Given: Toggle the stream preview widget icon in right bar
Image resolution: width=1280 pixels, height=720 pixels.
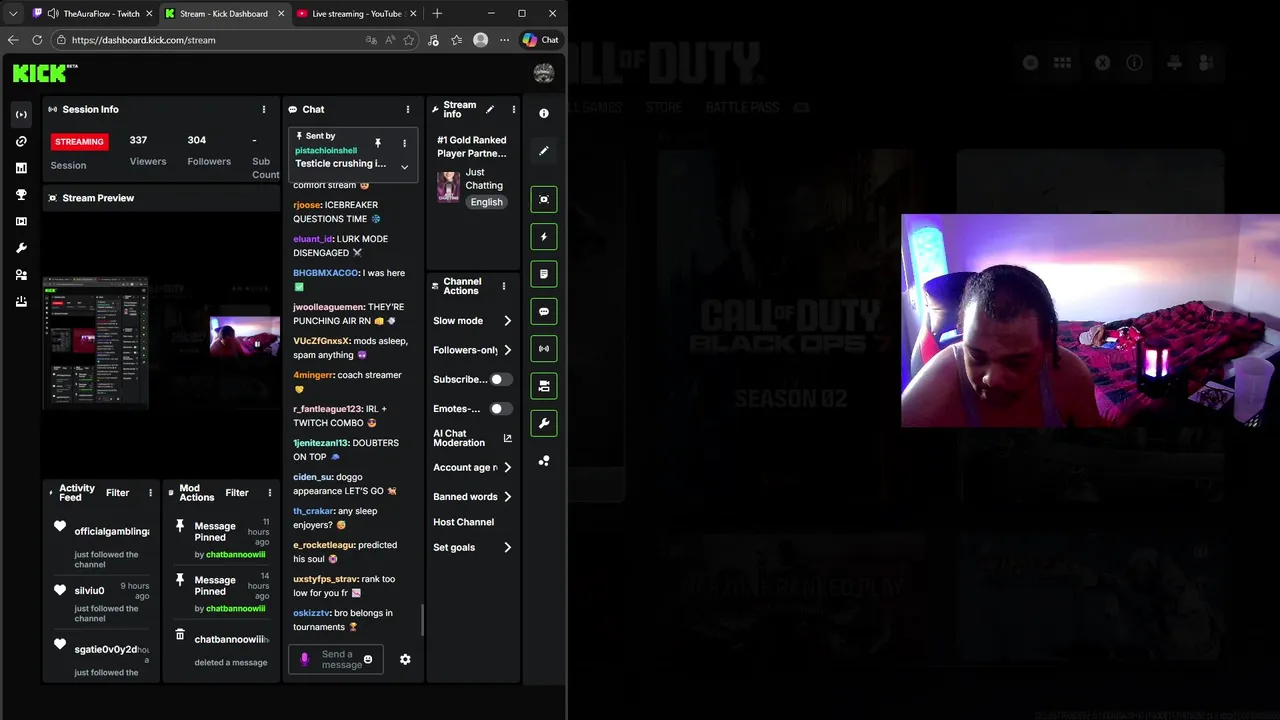Looking at the screenshot, I should (x=544, y=199).
